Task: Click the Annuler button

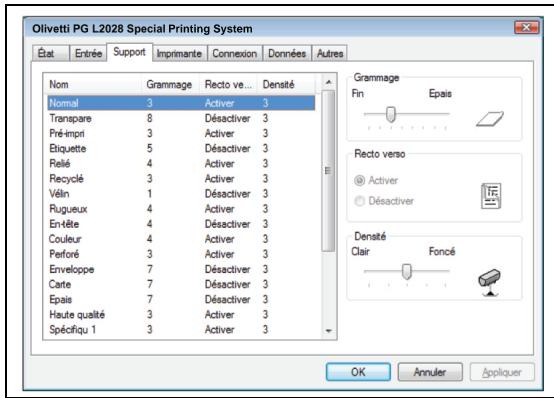Action: click(x=430, y=372)
